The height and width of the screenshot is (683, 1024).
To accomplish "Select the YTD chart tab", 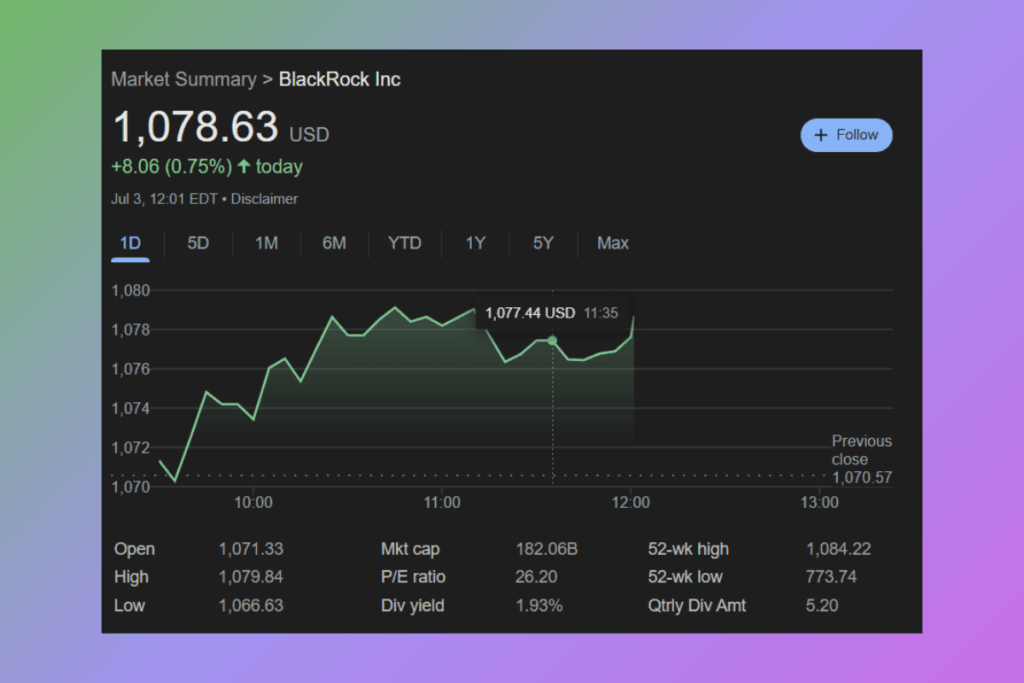I will pyautogui.click(x=405, y=243).
